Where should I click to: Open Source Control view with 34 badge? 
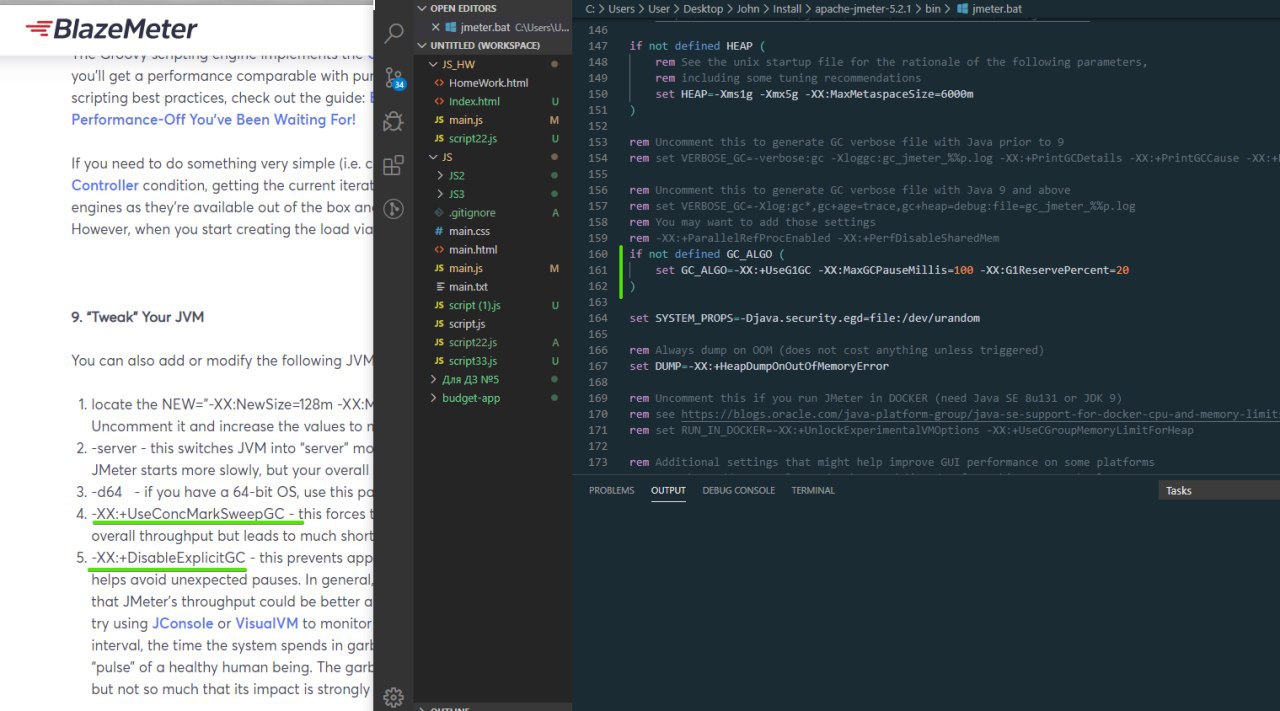tap(394, 78)
